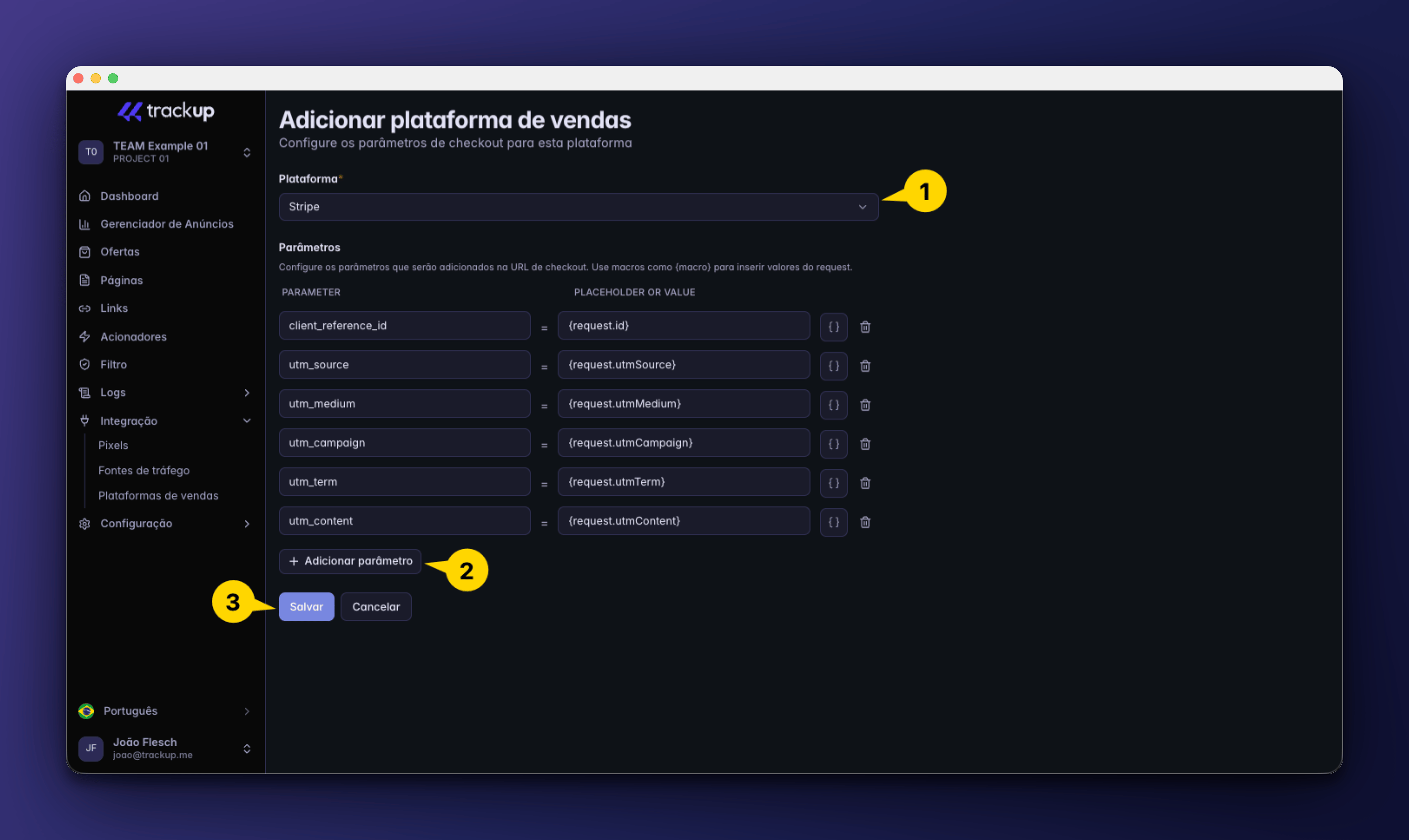The height and width of the screenshot is (840, 1409).
Task: Open the João Flesch account menu
Action: [x=165, y=748]
